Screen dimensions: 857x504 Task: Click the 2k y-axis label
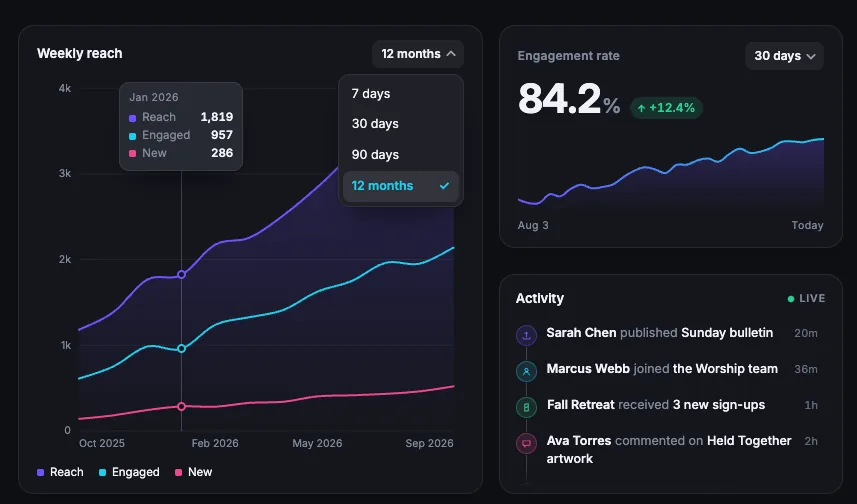tap(64, 260)
